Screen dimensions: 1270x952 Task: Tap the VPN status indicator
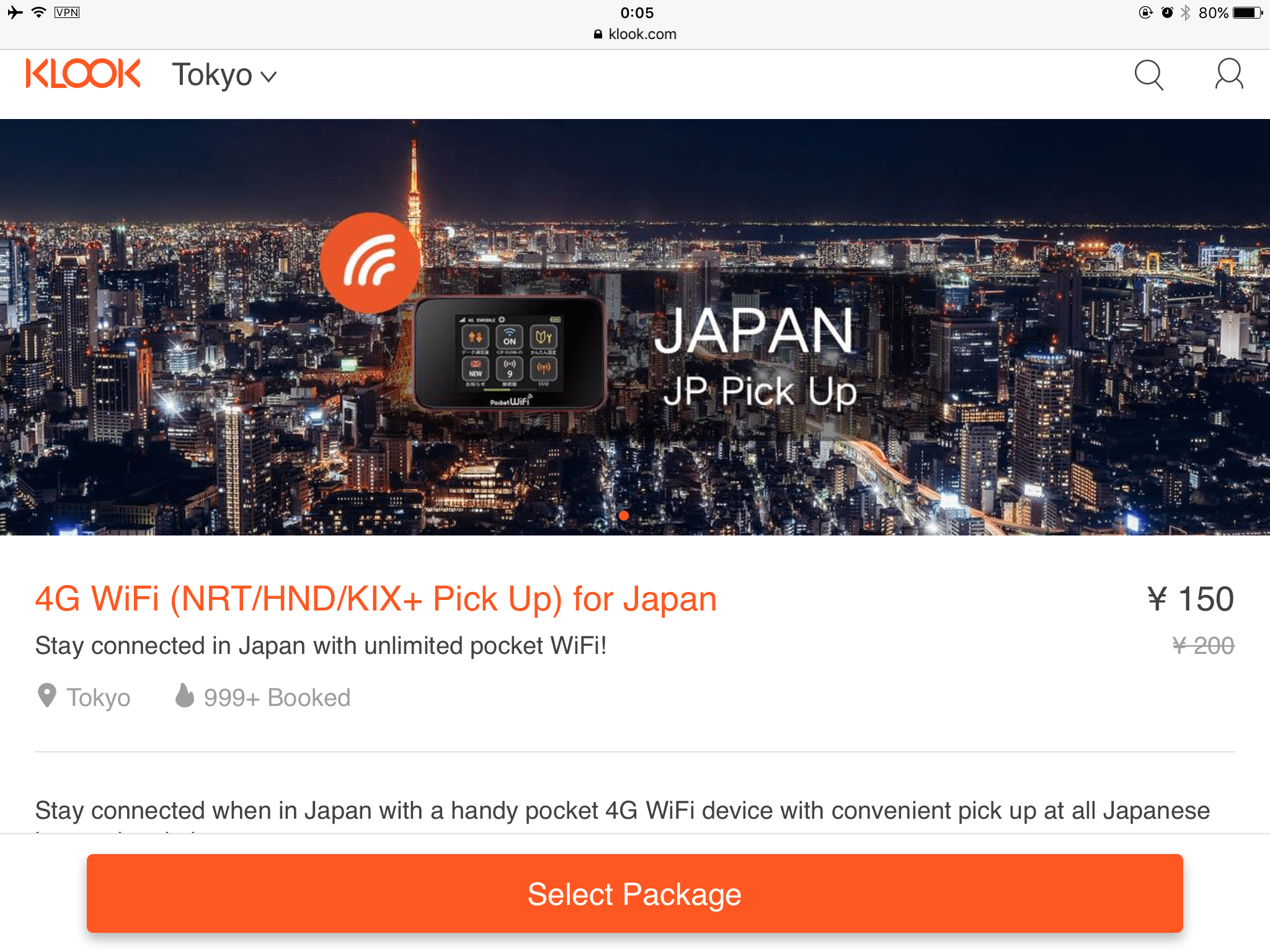[x=67, y=12]
